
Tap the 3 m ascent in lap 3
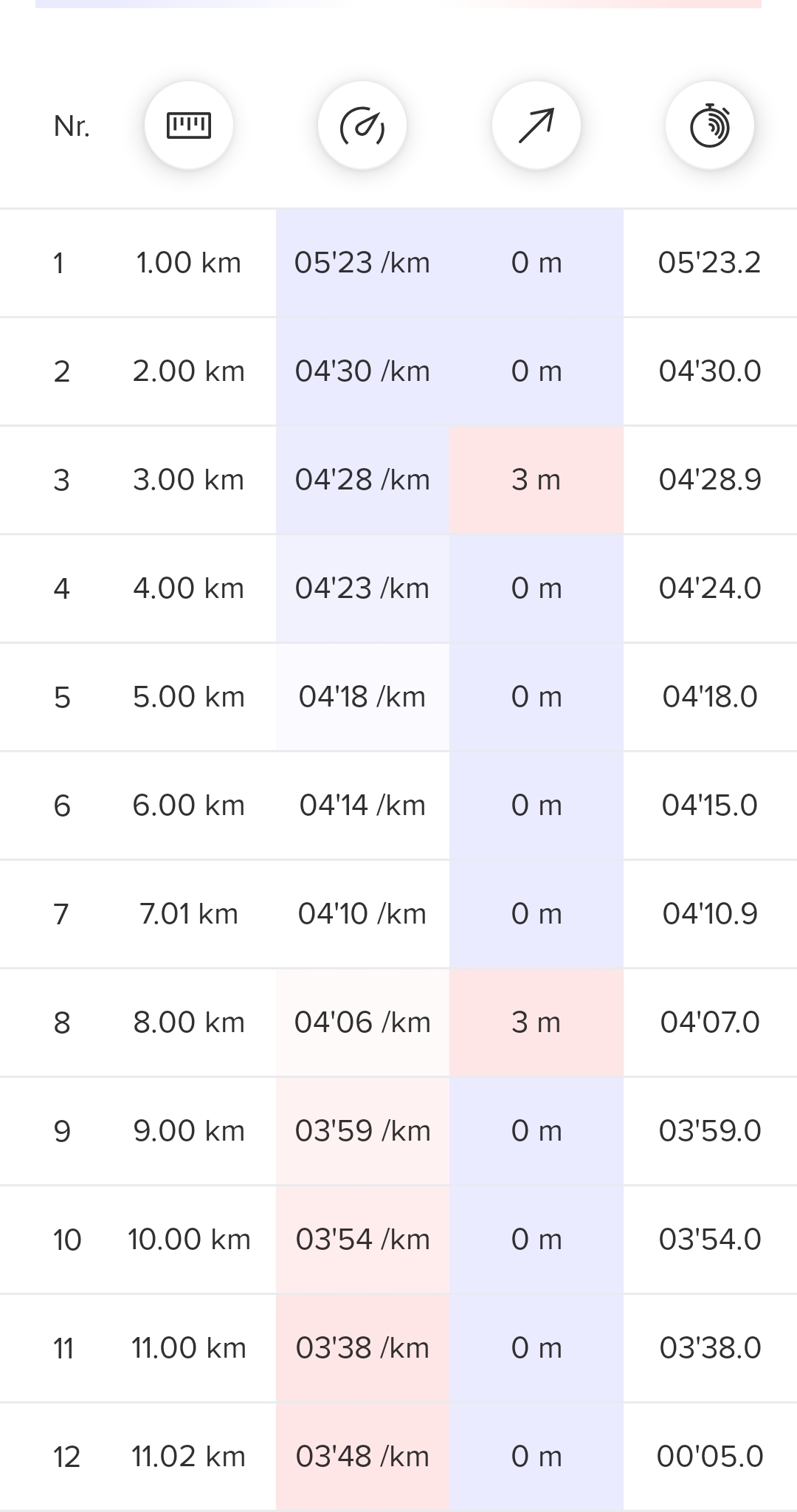click(536, 480)
